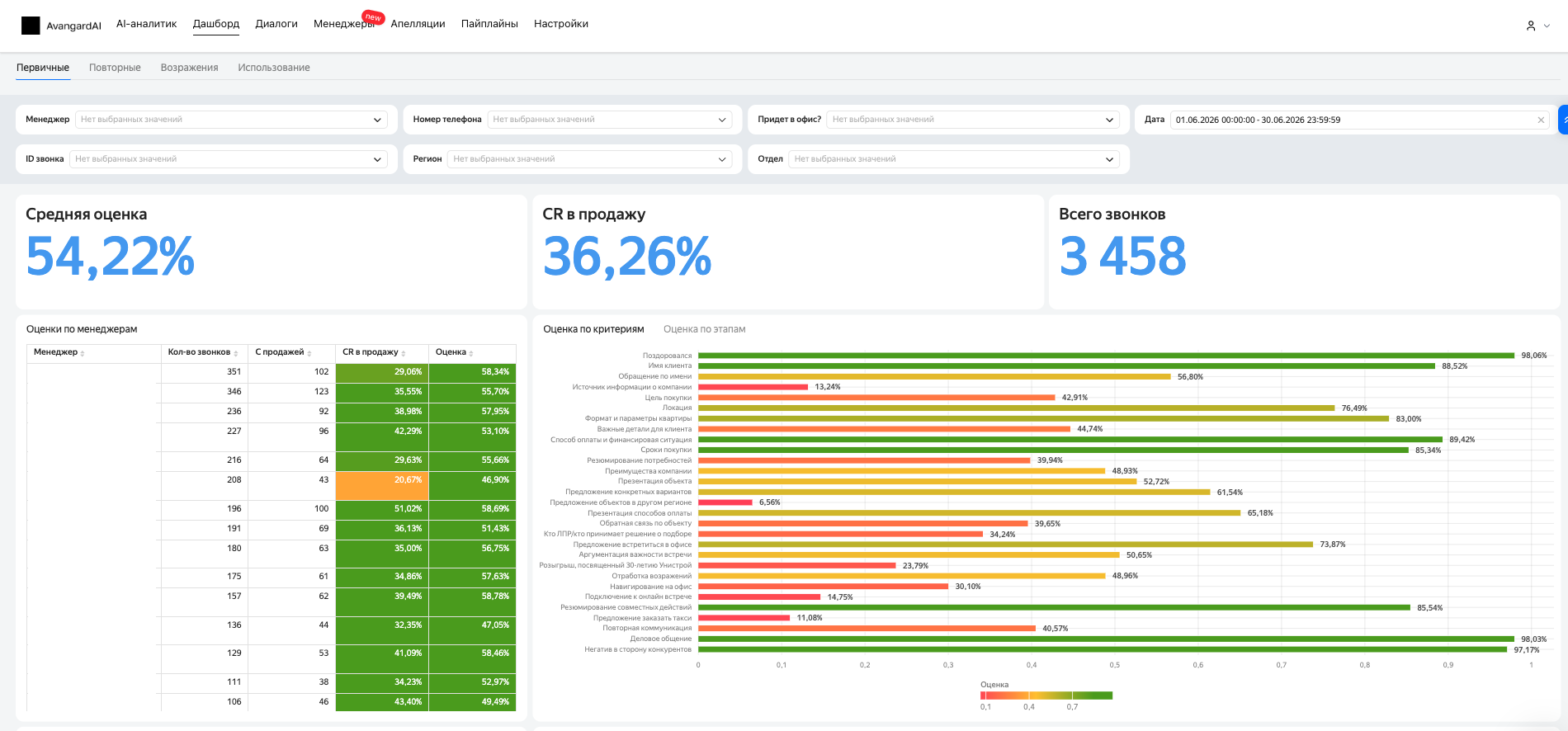Click the CR cell 51,02%
Image resolution: width=1568 pixels, height=731 pixels.
(382, 509)
